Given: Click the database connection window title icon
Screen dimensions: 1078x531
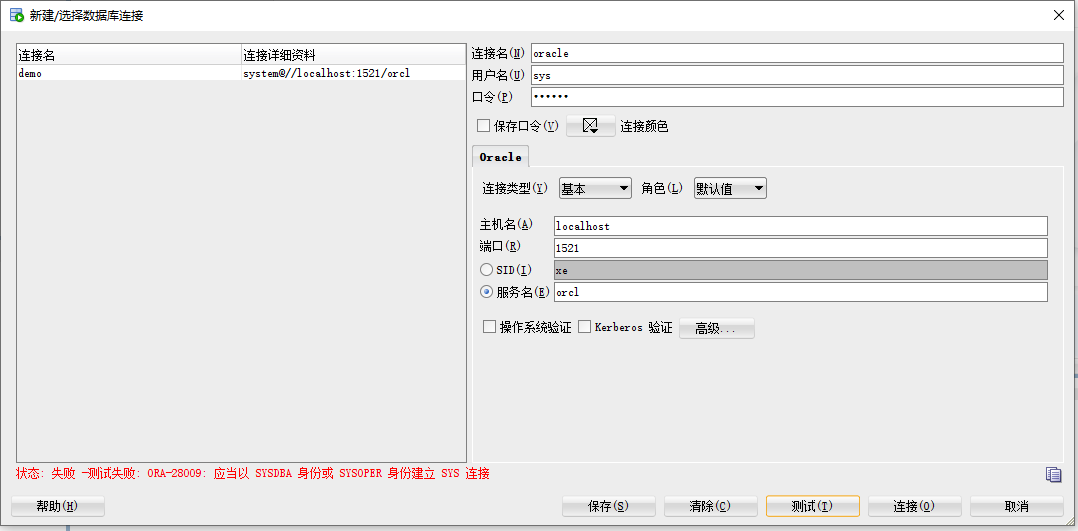Looking at the screenshot, I should [x=16, y=15].
